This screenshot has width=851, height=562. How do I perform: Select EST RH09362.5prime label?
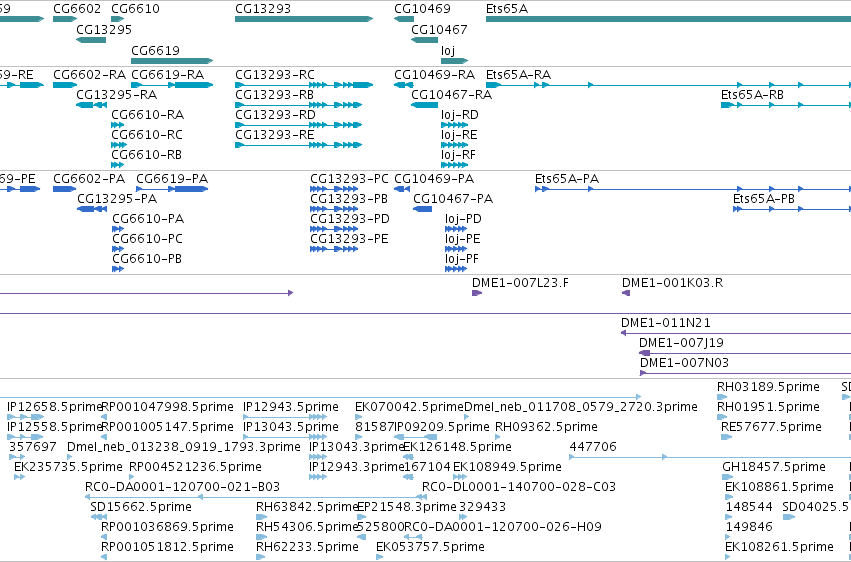546,426
